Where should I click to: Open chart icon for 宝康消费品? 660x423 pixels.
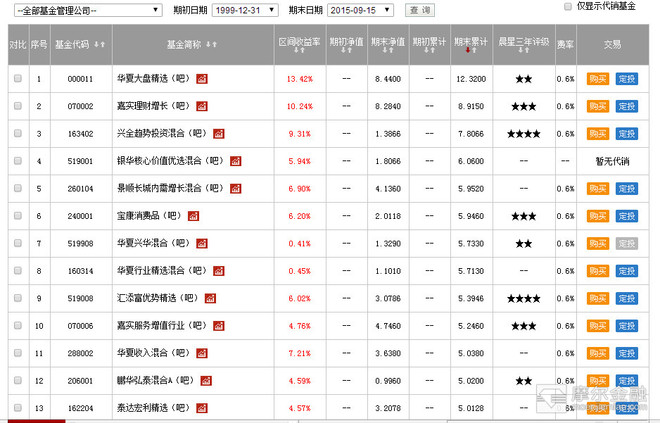(x=194, y=216)
